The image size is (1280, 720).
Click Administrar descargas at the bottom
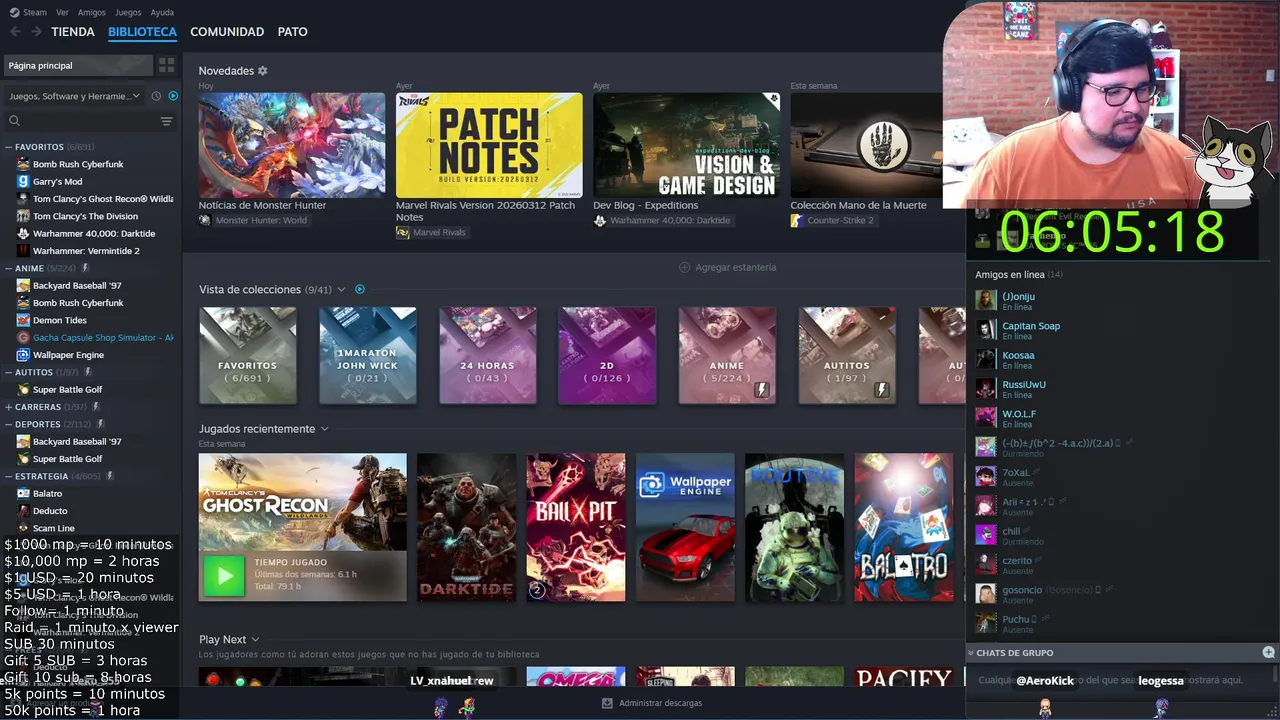[660, 703]
